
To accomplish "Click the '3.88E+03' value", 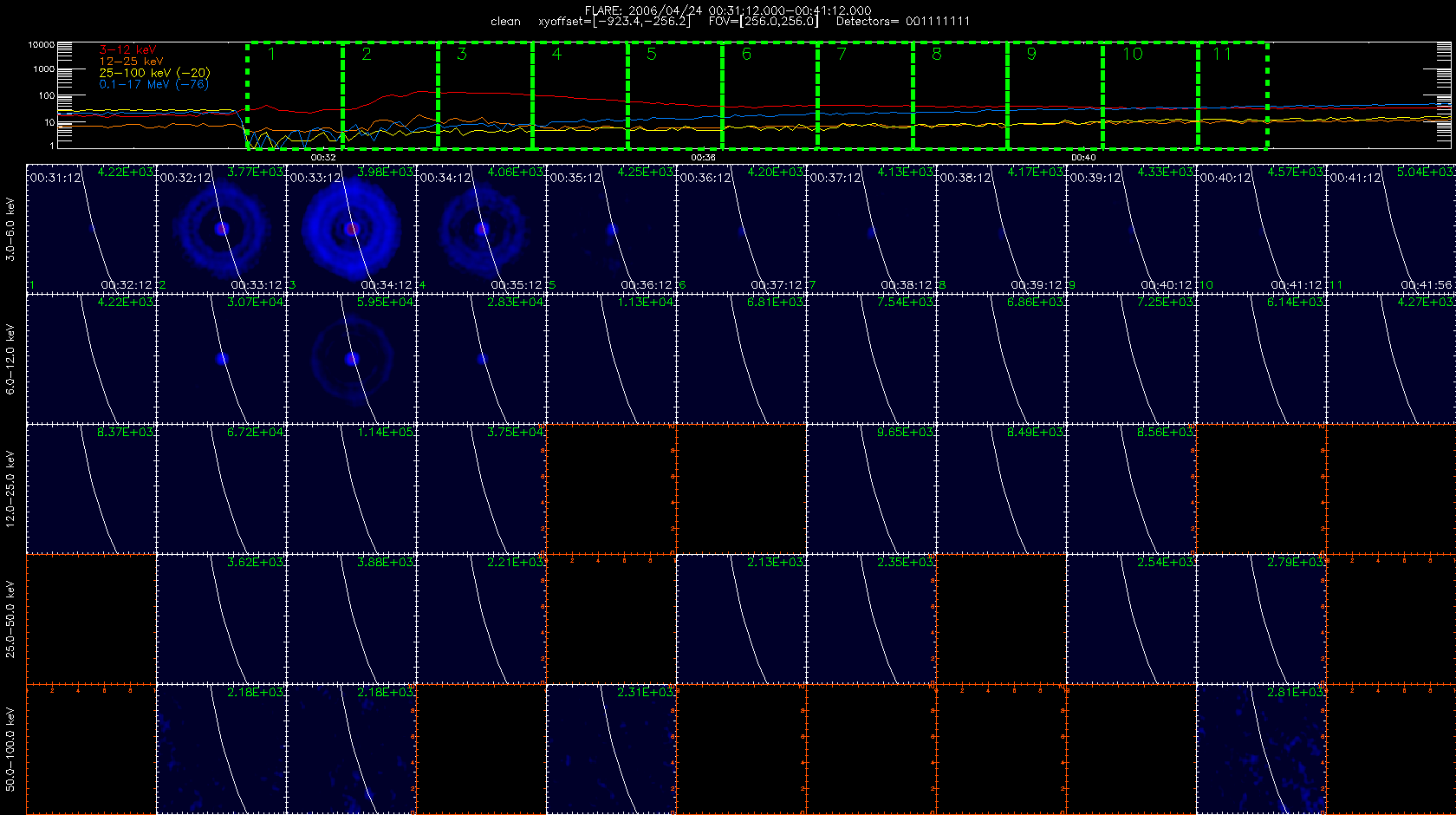I will click(386, 563).
